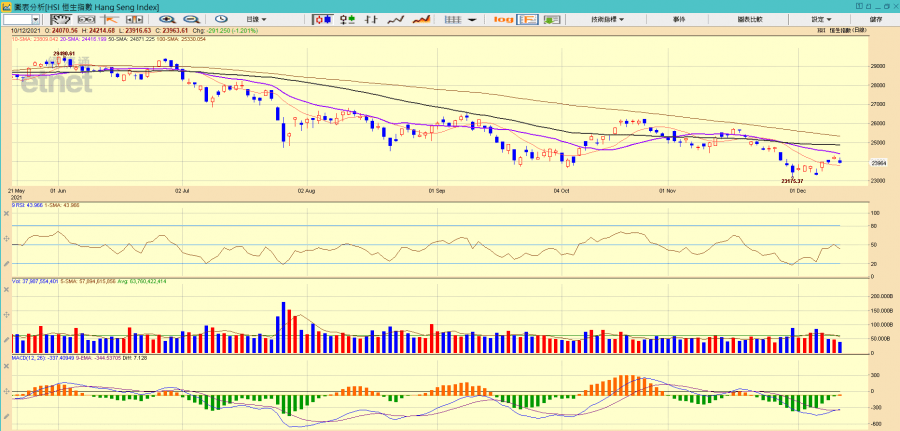Toggle the green arrow panel icon
Screen dimensions: 900x431
coord(553,19)
